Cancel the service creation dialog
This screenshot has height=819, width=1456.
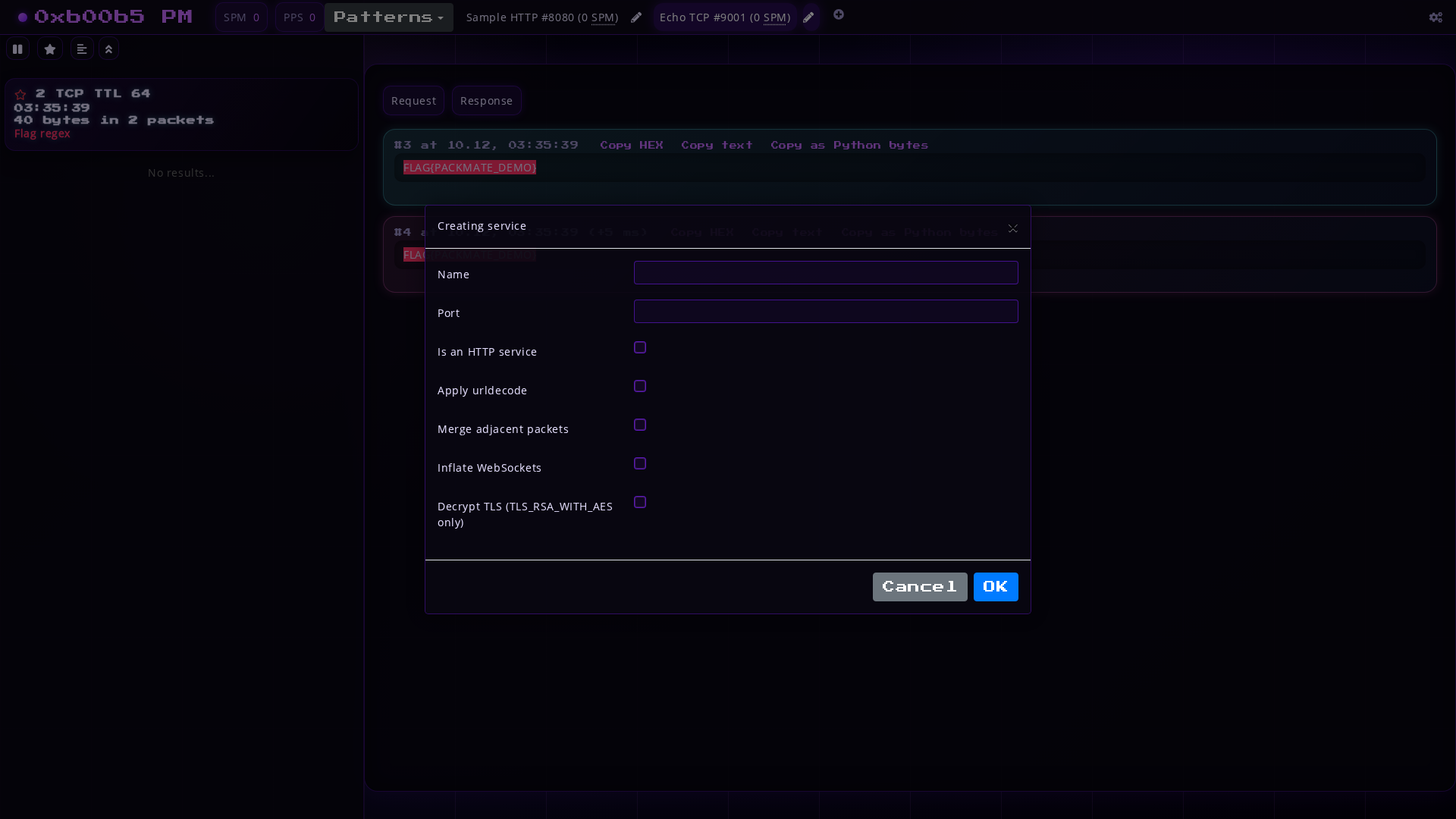(x=919, y=586)
